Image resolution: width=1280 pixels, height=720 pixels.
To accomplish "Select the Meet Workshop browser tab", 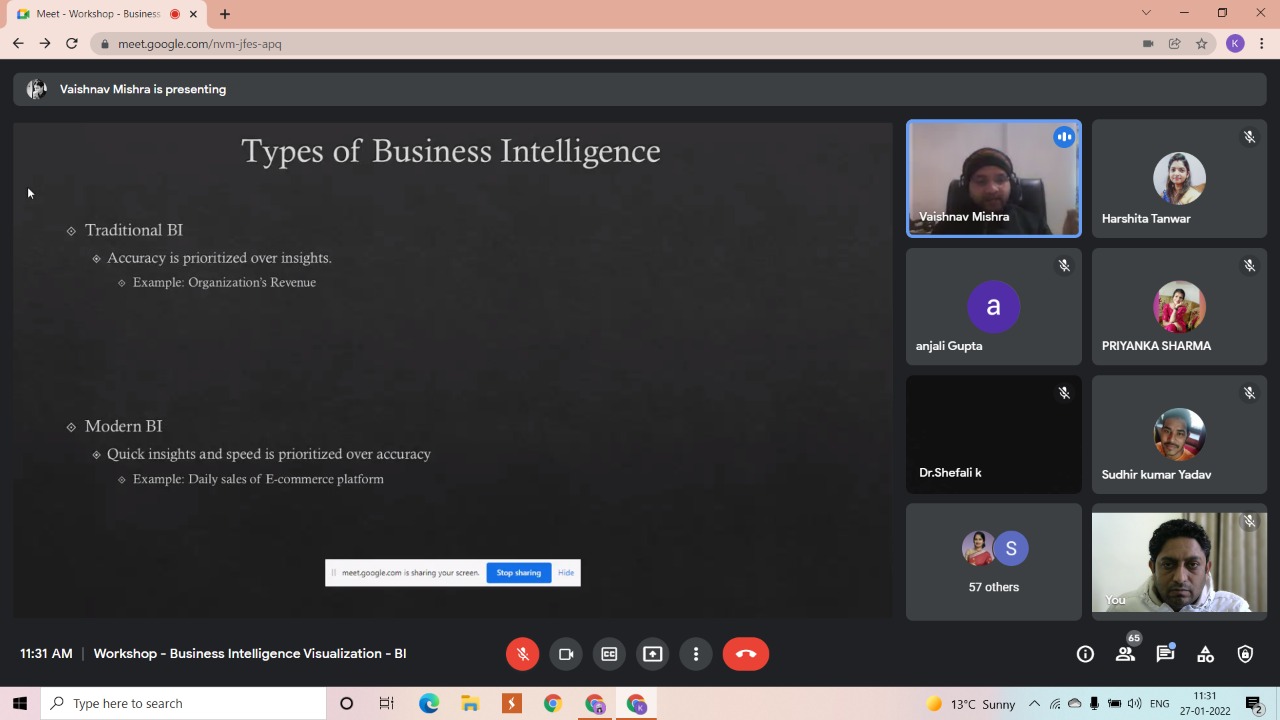I will [98, 14].
